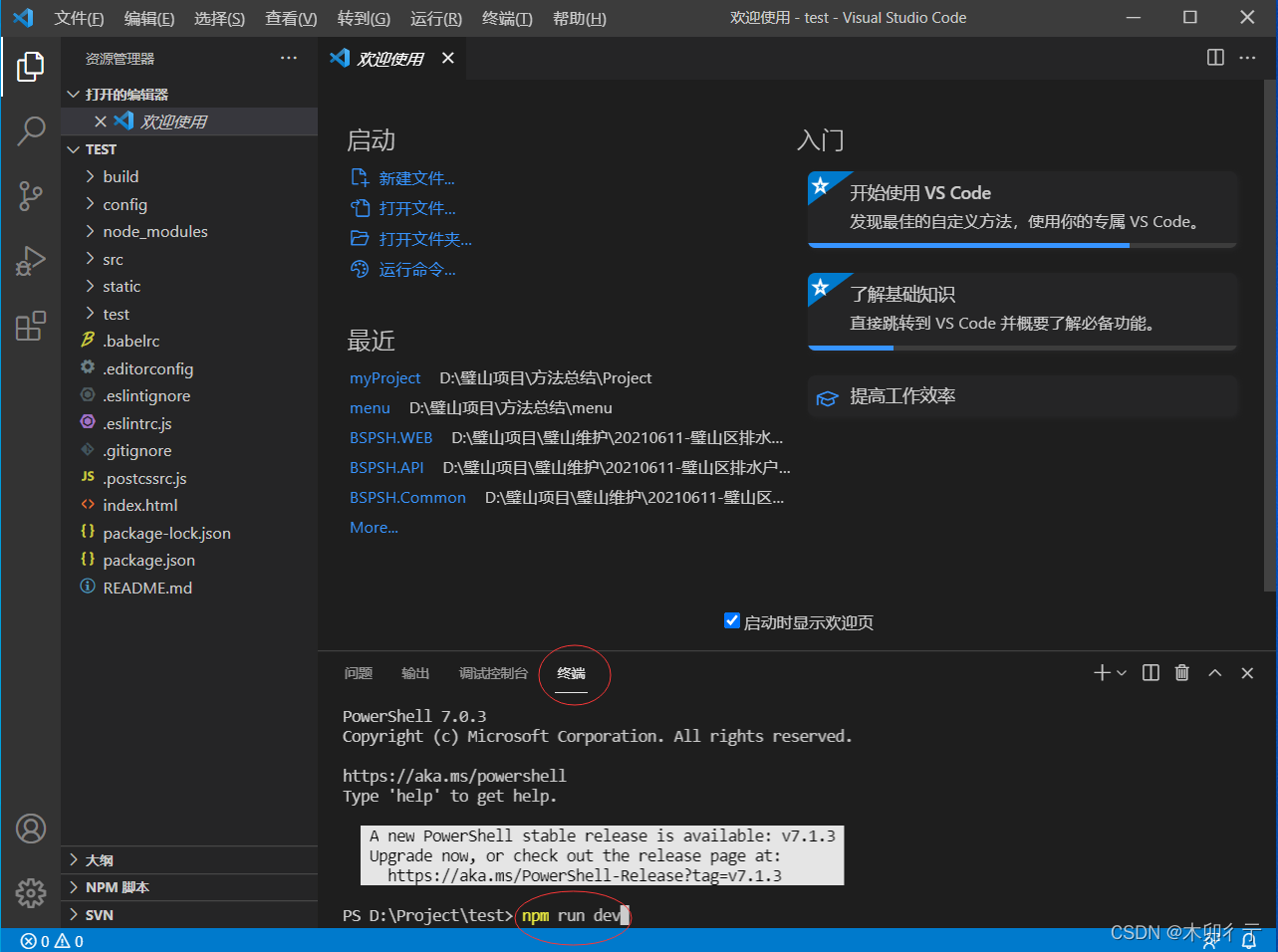
Task: Click the 打开文件夹 open folder icon
Action: tap(360, 238)
